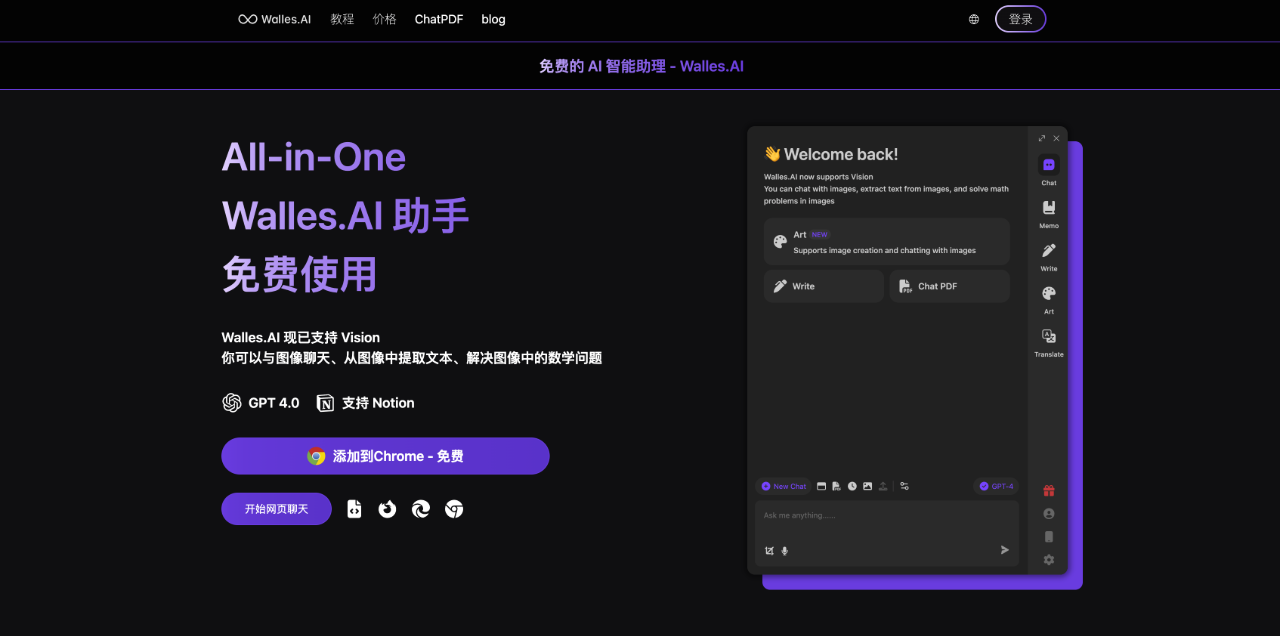Image resolution: width=1280 pixels, height=636 pixels.
Task: Start a New Chat
Action: pos(783,486)
